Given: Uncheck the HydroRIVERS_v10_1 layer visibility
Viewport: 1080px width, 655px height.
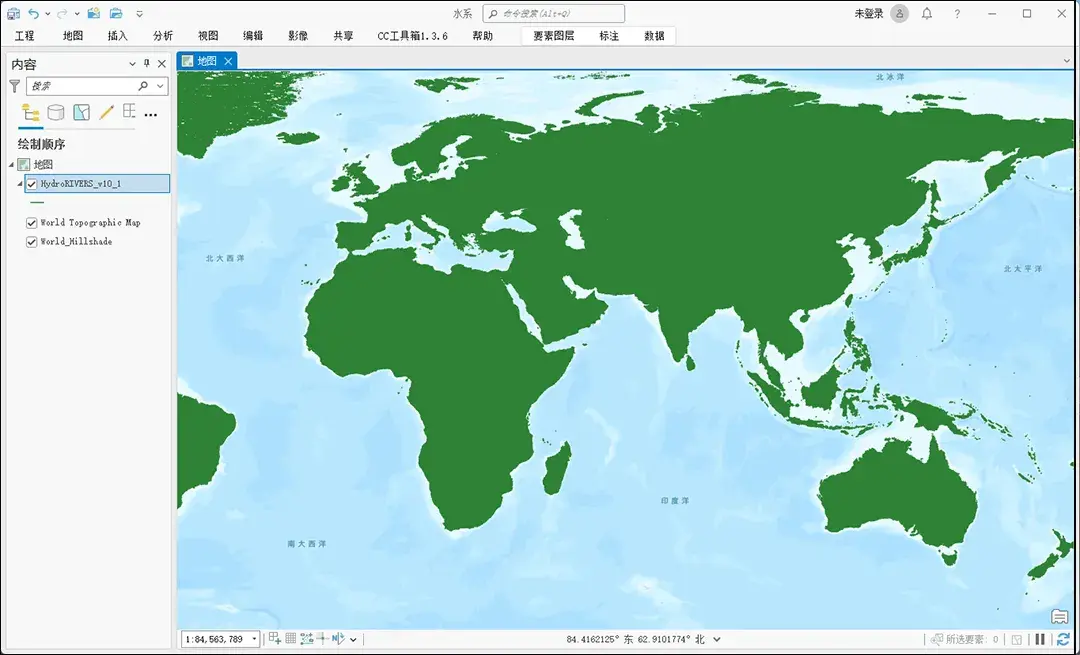Looking at the screenshot, I should [31, 183].
